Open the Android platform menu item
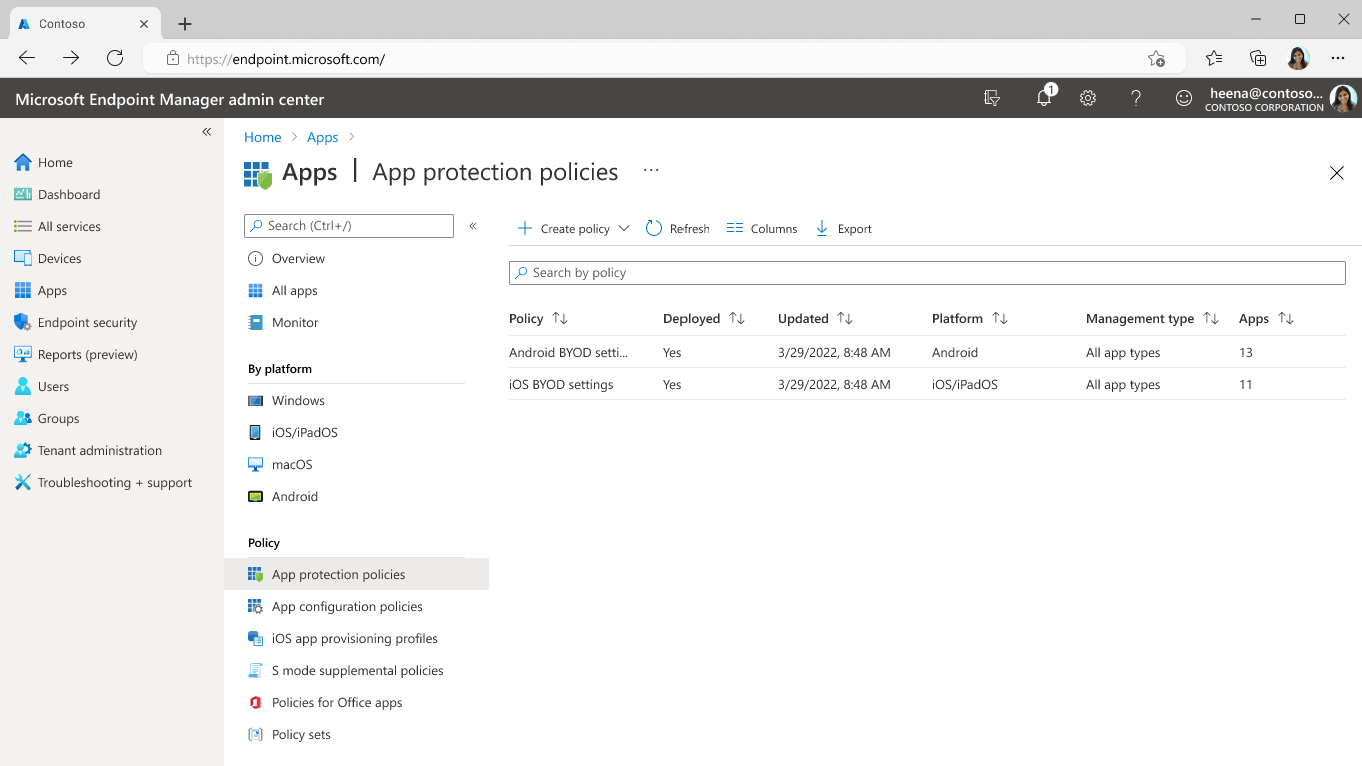Image resolution: width=1362 pixels, height=766 pixels. click(x=295, y=497)
